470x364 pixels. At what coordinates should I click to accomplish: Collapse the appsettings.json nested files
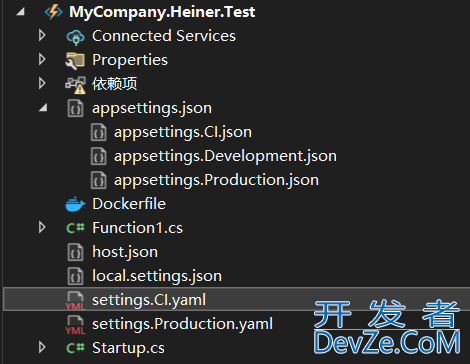pos(43,108)
